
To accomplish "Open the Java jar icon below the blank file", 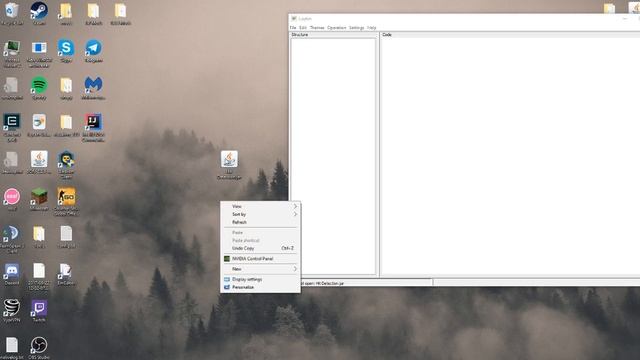I will click(39, 160).
